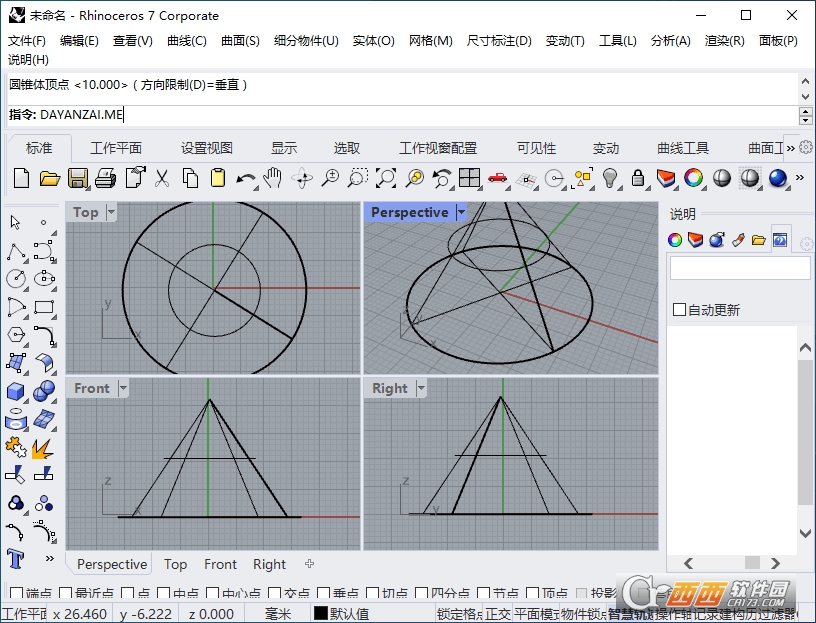Open the Right viewport dropdown arrow
The height and width of the screenshot is (623, 816).
[x=421, y=388]
